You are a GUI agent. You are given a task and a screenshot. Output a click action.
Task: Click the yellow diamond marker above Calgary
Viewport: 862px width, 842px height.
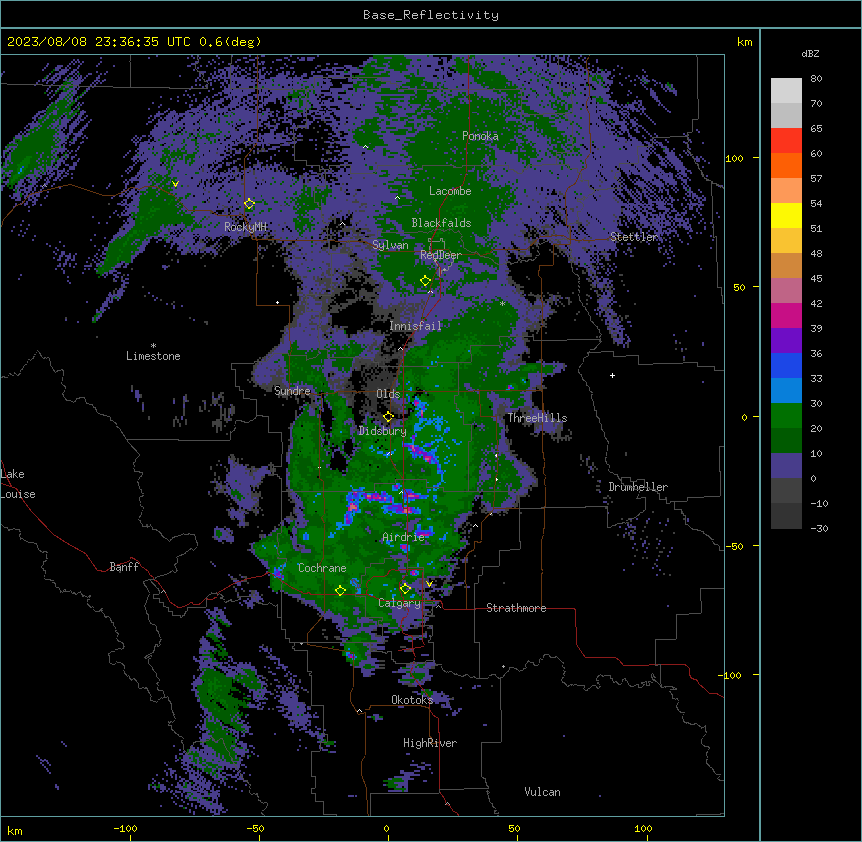coord(405,589)
